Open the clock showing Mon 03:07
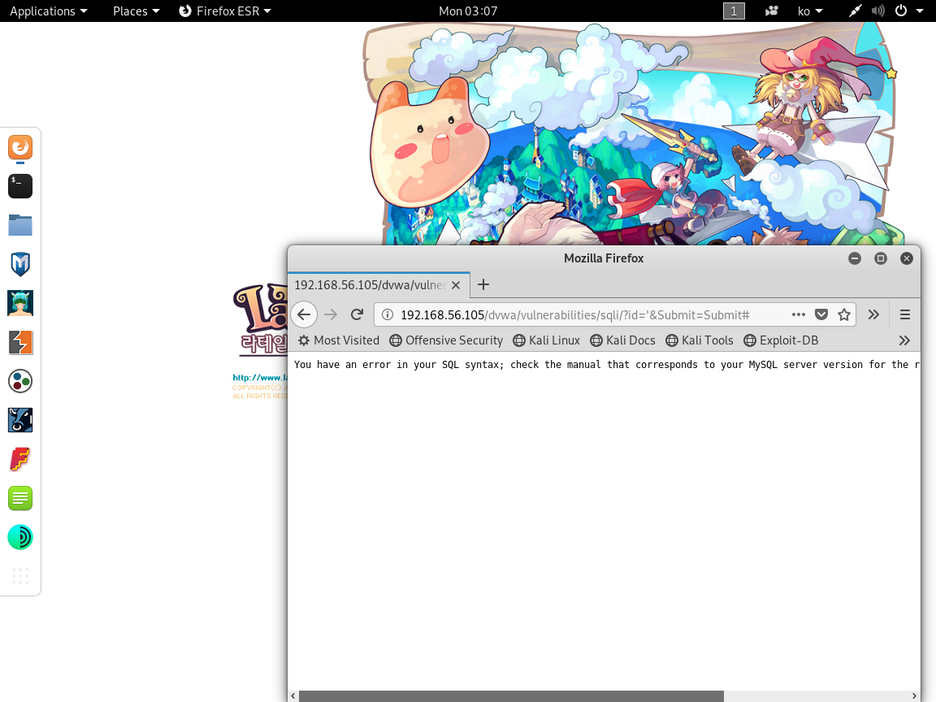This screenshot has width=936, height=702. click(x=468, y=11)
